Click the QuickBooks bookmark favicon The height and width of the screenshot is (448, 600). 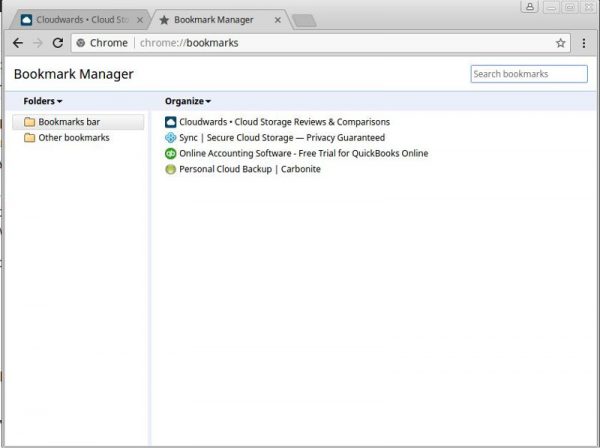(x=170, y=153)
